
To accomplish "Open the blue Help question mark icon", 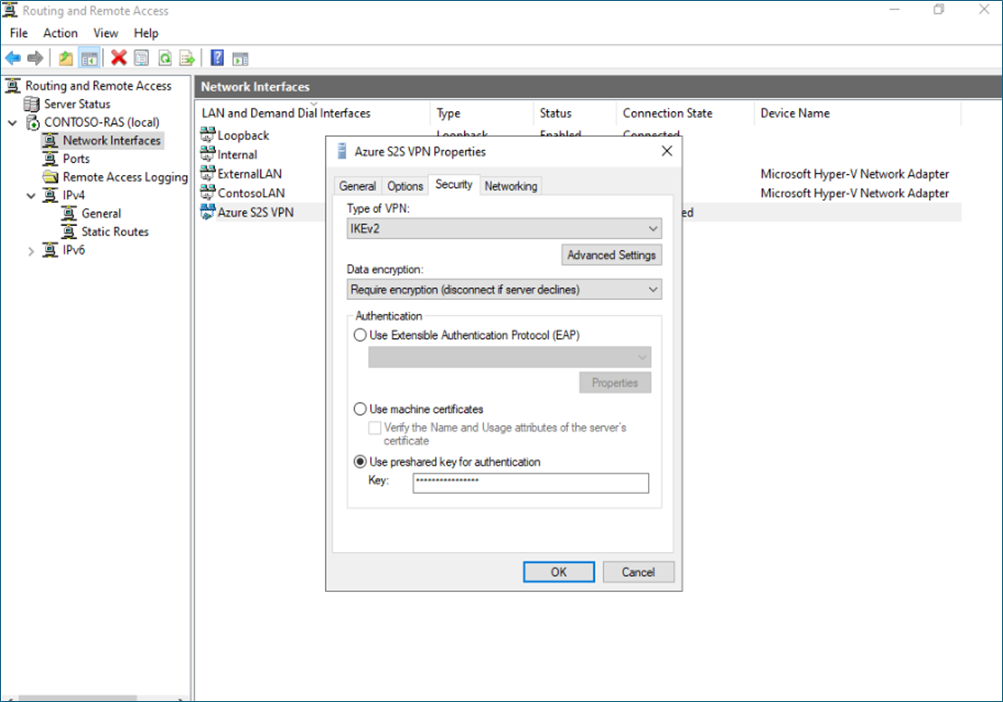I will click(217, 58).
